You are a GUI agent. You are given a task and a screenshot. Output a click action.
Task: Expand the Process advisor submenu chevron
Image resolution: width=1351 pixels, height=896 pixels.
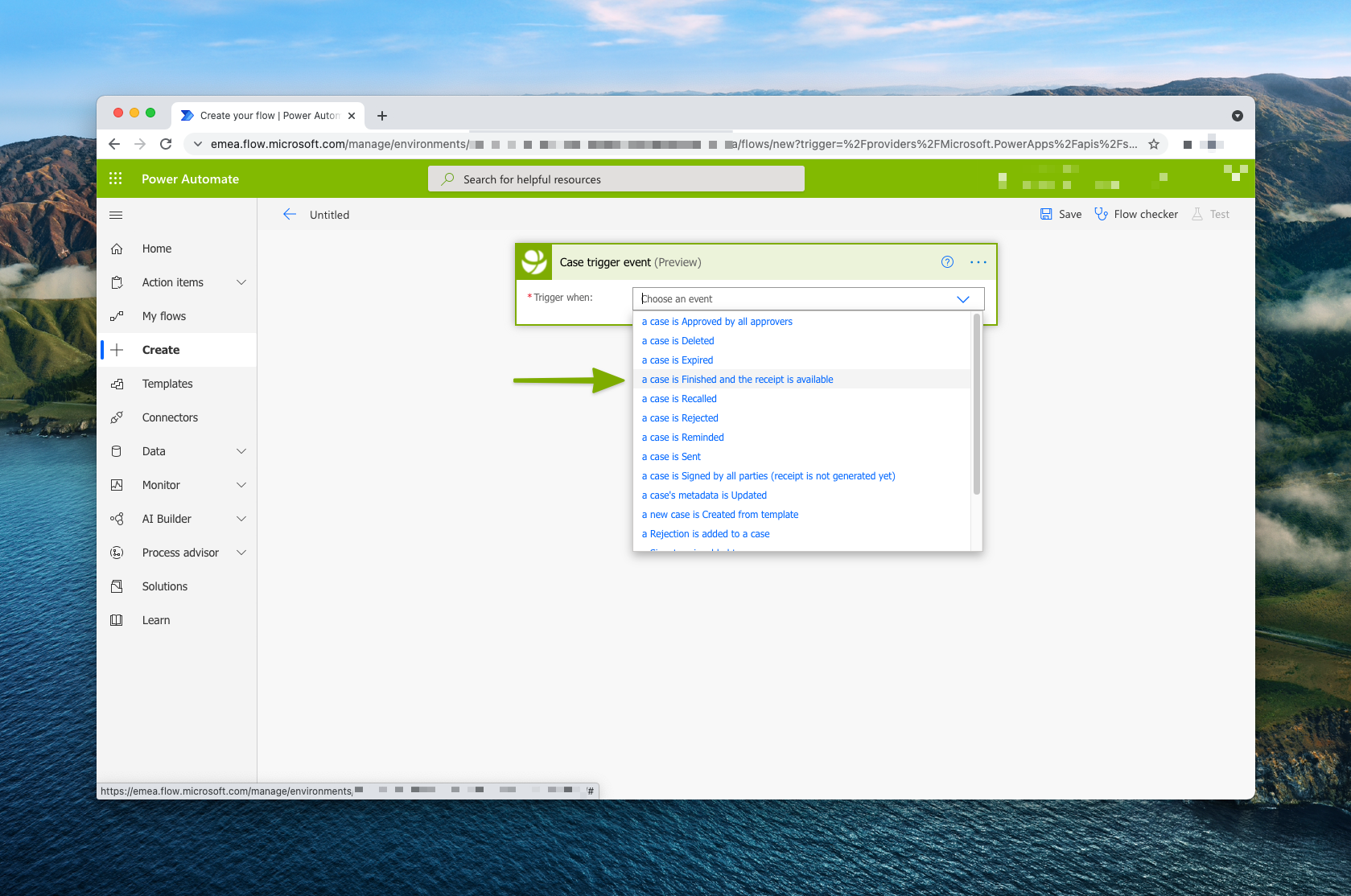click(241, 553)
